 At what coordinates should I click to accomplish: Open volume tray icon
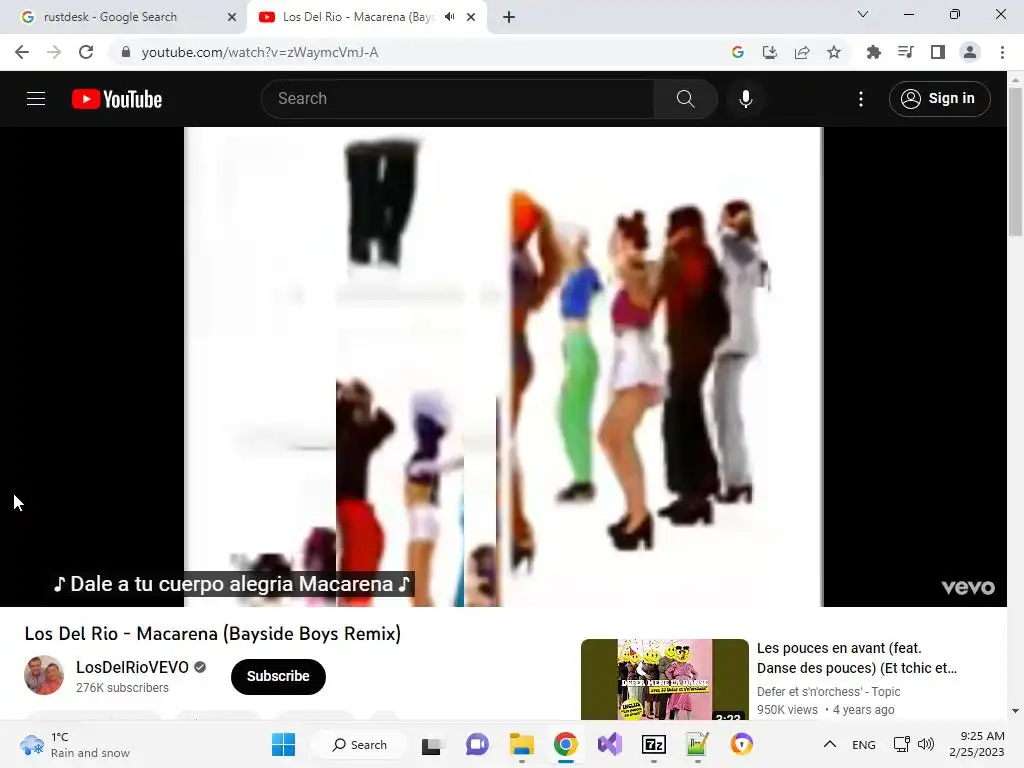926,744
